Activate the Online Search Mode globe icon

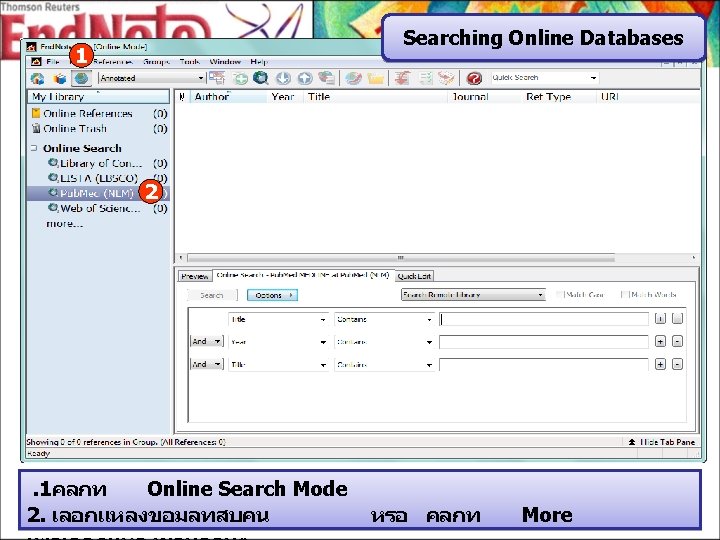(82, 79)
